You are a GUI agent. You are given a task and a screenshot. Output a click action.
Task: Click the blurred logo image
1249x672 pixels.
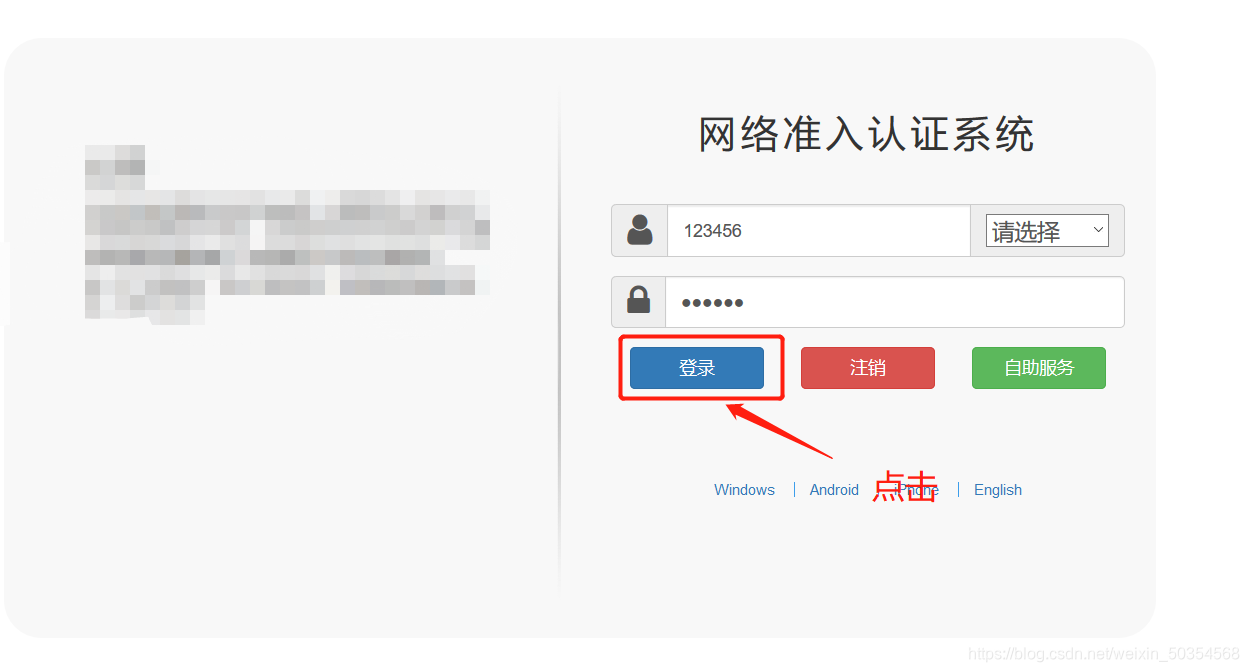point(287,234)
